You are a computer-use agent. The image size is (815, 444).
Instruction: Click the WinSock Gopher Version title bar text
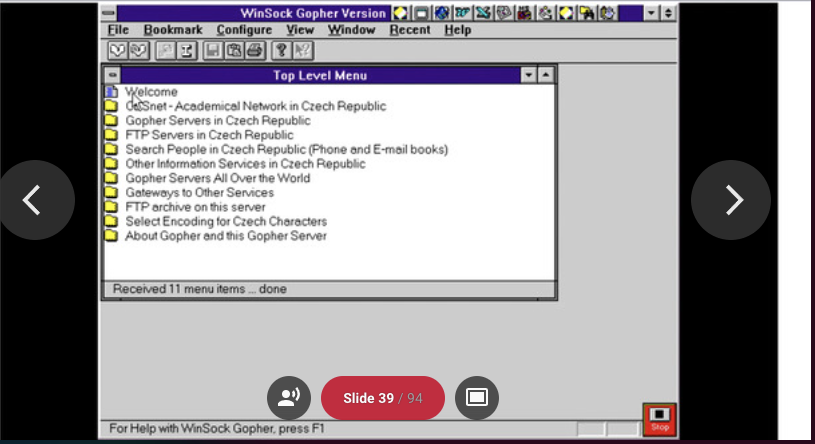click(313, 13)
